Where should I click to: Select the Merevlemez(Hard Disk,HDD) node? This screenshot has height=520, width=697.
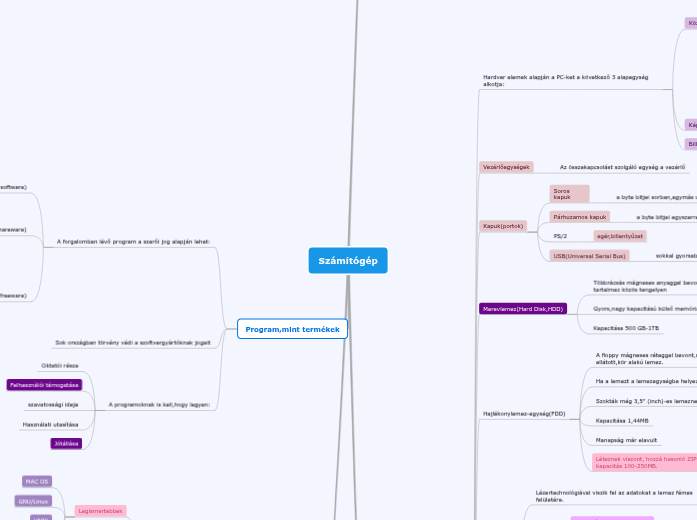point(523,309)
